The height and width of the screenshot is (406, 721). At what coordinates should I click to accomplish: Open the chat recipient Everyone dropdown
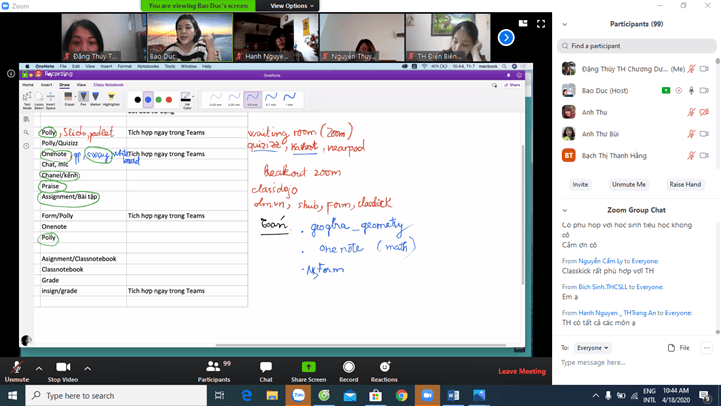click(592, 348)
